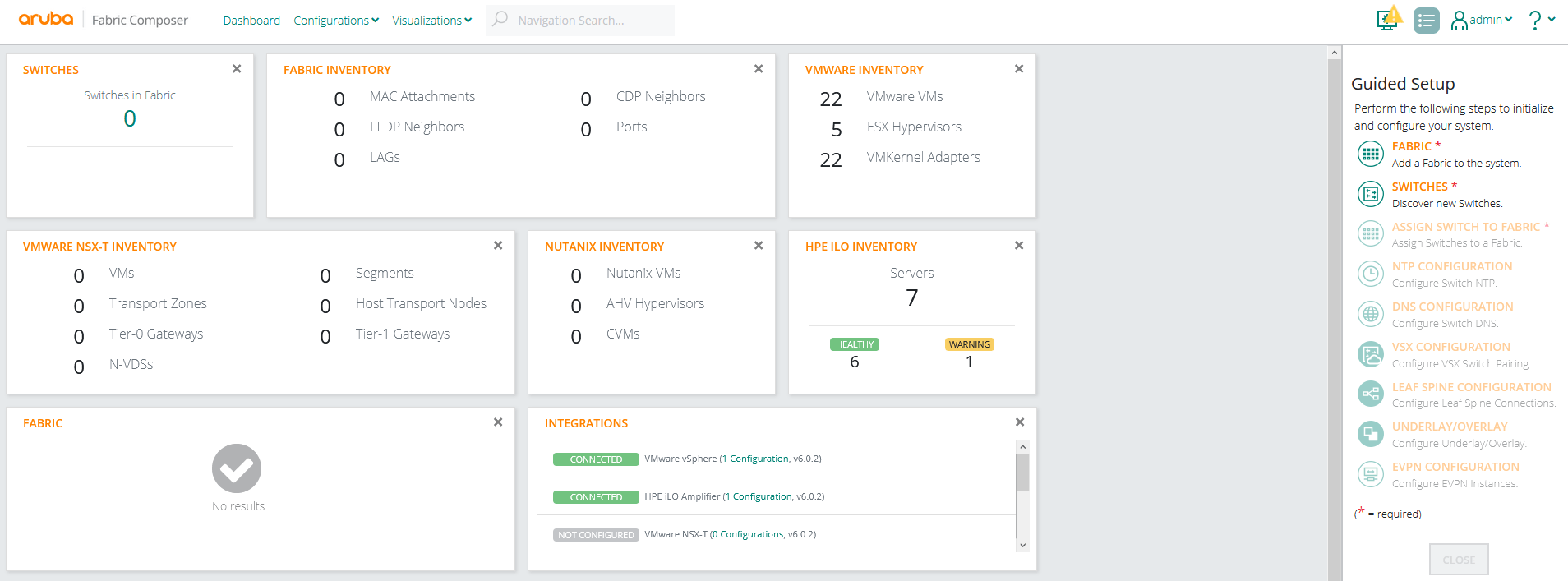Click the navigation search magnifier icon
Image resolution: width=1568 pixels, height=581 pixels.
coord(500,19)
